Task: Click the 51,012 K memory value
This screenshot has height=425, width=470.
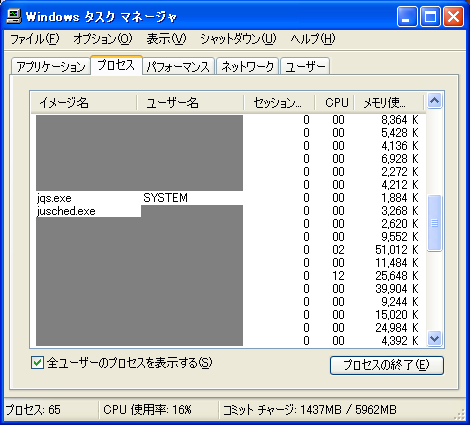Action: click(x=397, y=250)
